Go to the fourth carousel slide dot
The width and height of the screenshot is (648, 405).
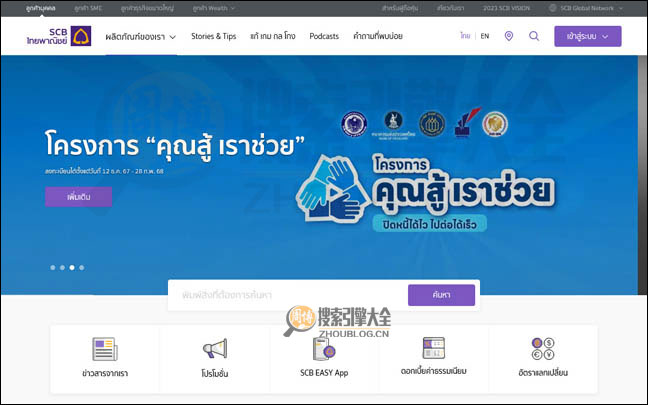[x=82, y=267]
